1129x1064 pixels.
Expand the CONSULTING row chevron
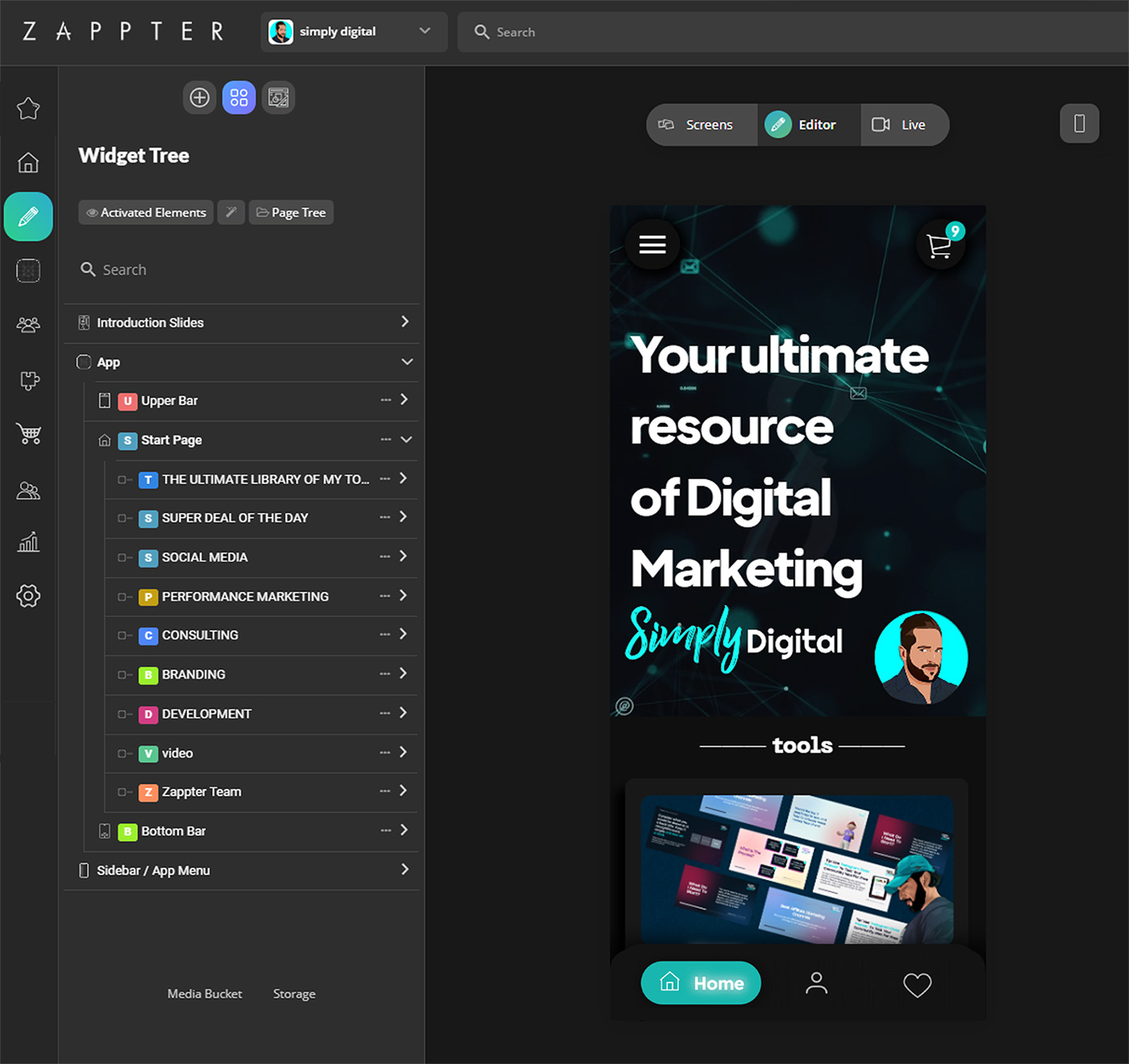(403, 634)
